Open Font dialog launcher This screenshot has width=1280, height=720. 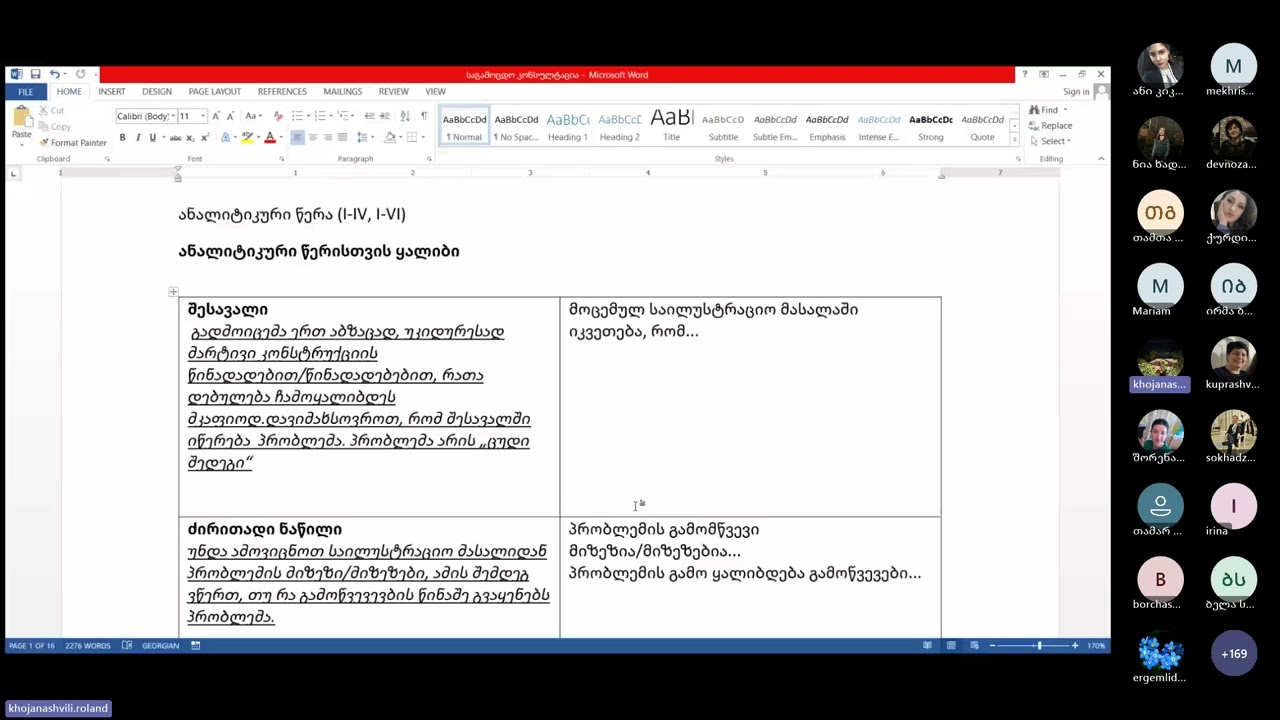(282, 159)
